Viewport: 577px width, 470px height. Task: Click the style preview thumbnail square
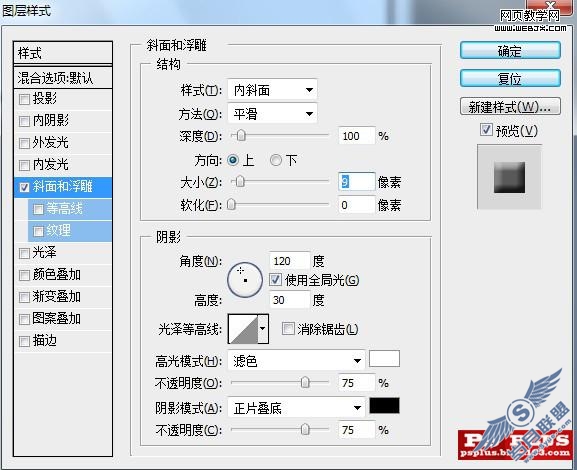(x=509, y=177)
